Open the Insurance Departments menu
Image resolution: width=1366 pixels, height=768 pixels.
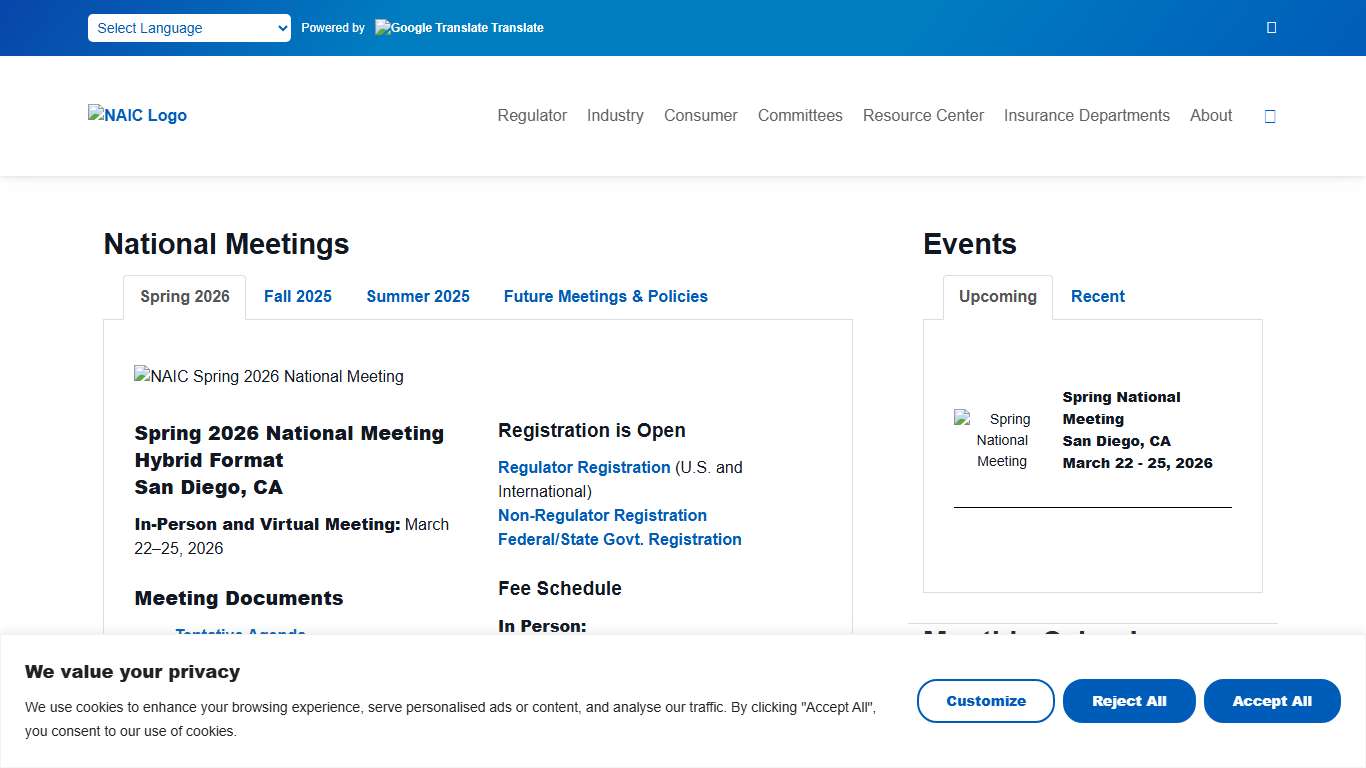click(1086, 115)
